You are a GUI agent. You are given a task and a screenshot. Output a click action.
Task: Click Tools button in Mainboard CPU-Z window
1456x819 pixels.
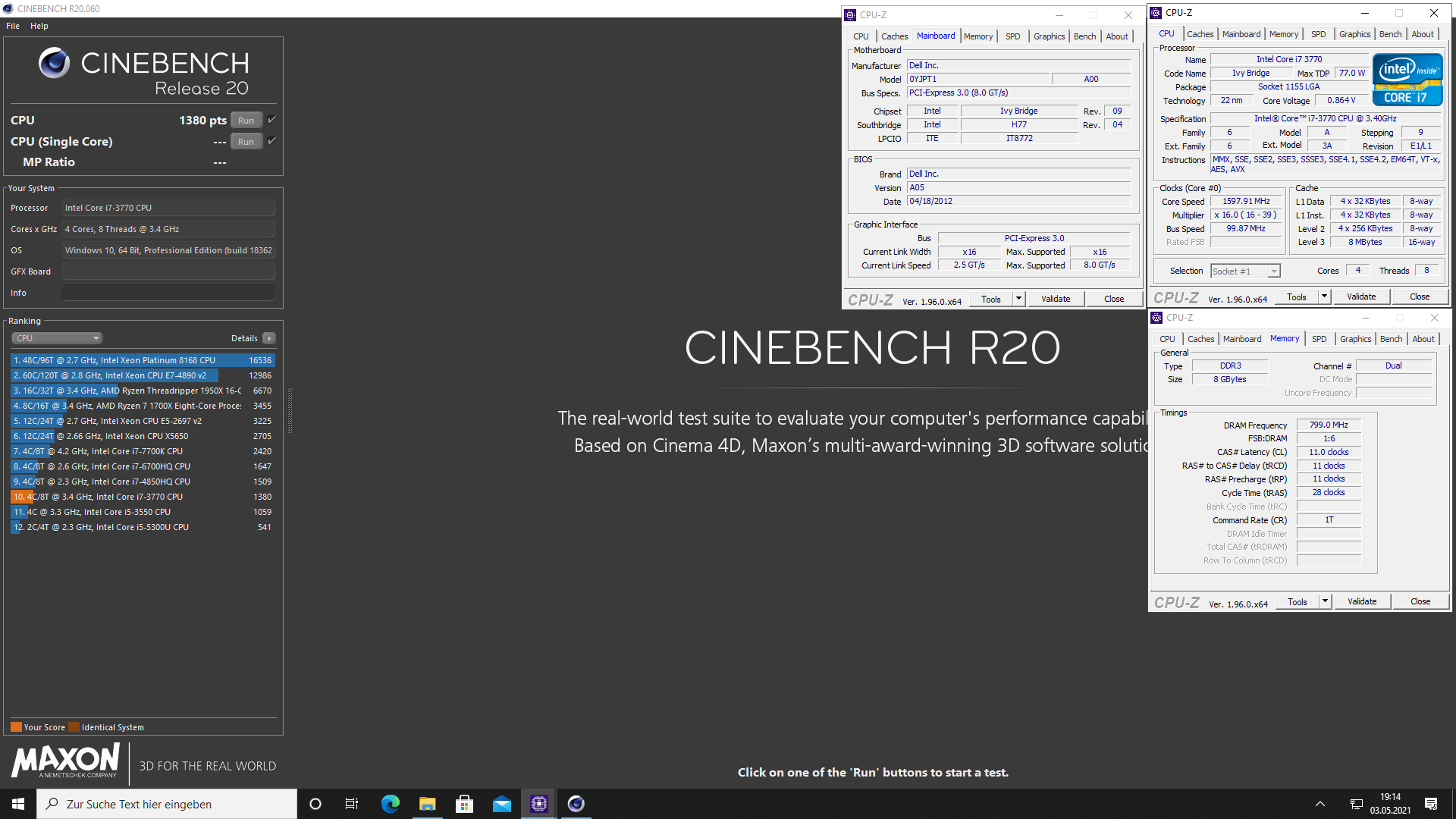[991, 299]
